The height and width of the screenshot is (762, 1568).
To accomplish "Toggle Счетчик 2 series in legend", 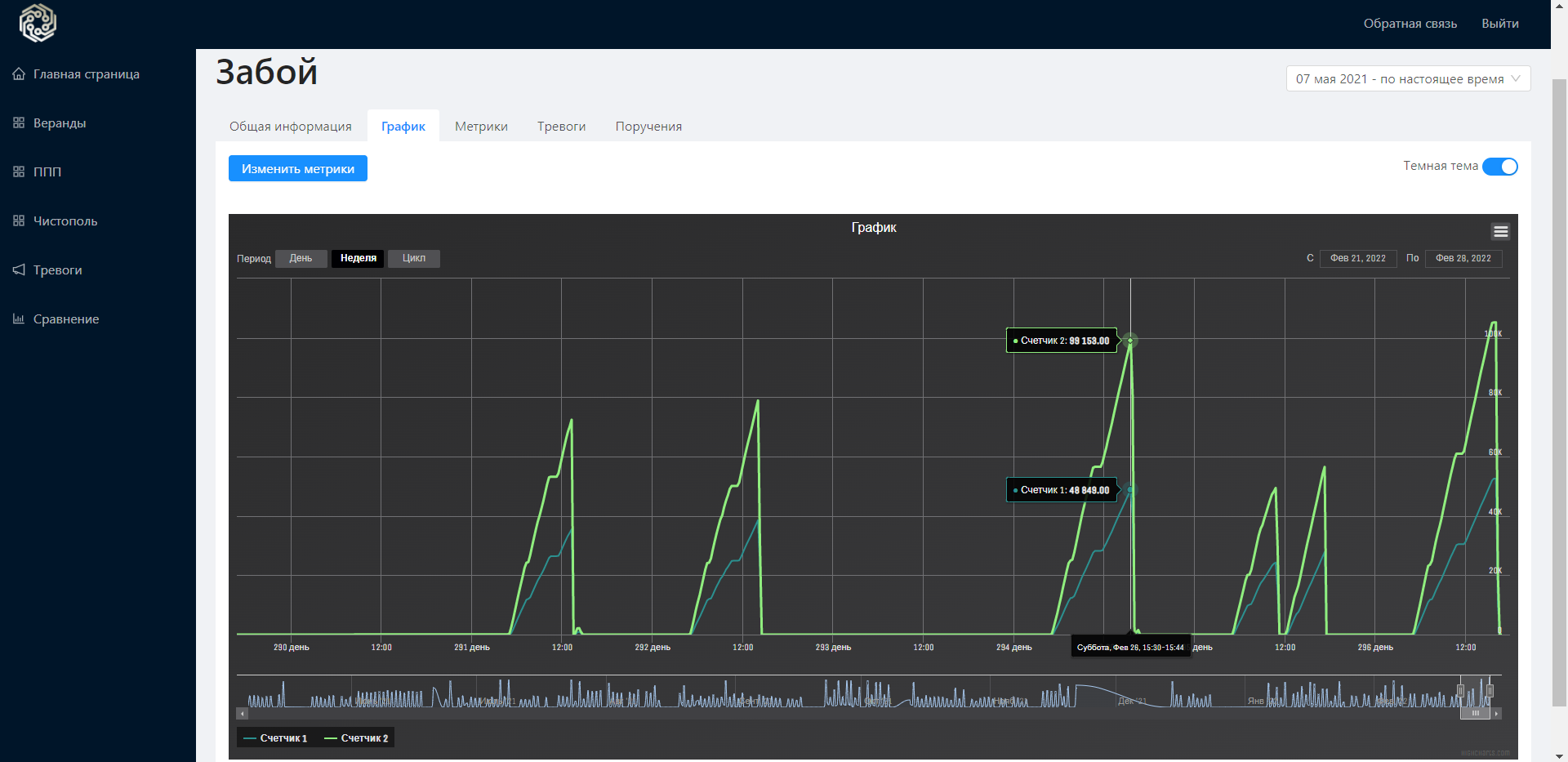I will coord(357,738).
